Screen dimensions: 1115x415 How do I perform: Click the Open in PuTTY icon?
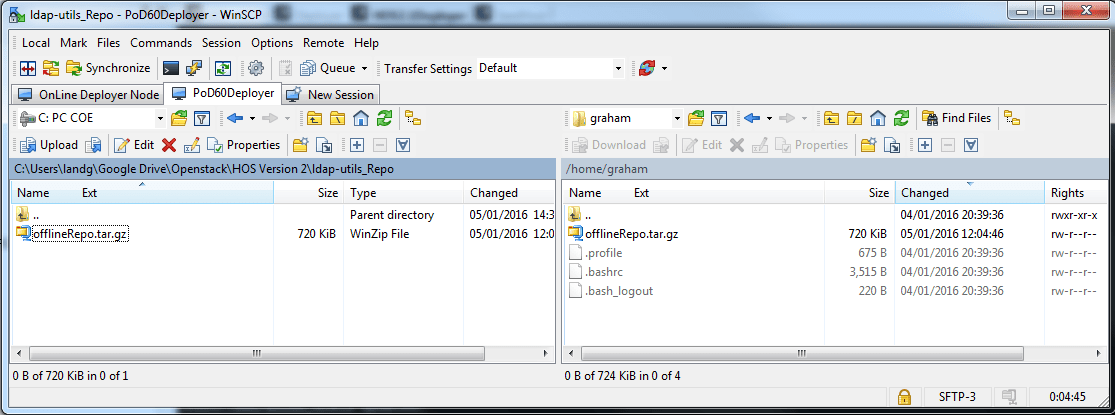[194, 68]
